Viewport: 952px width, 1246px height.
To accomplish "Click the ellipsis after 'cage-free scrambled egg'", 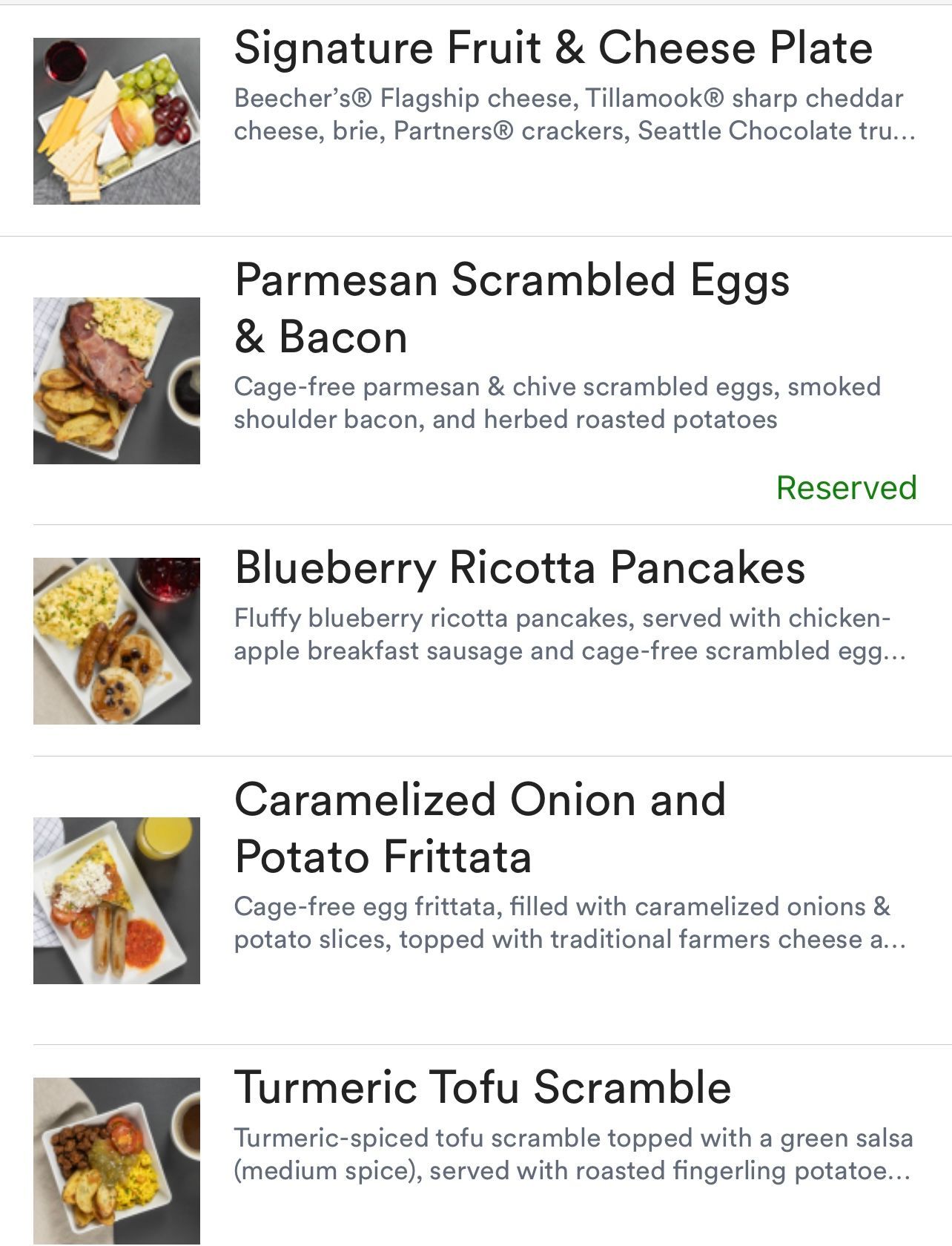I will [x=896, y=652].
